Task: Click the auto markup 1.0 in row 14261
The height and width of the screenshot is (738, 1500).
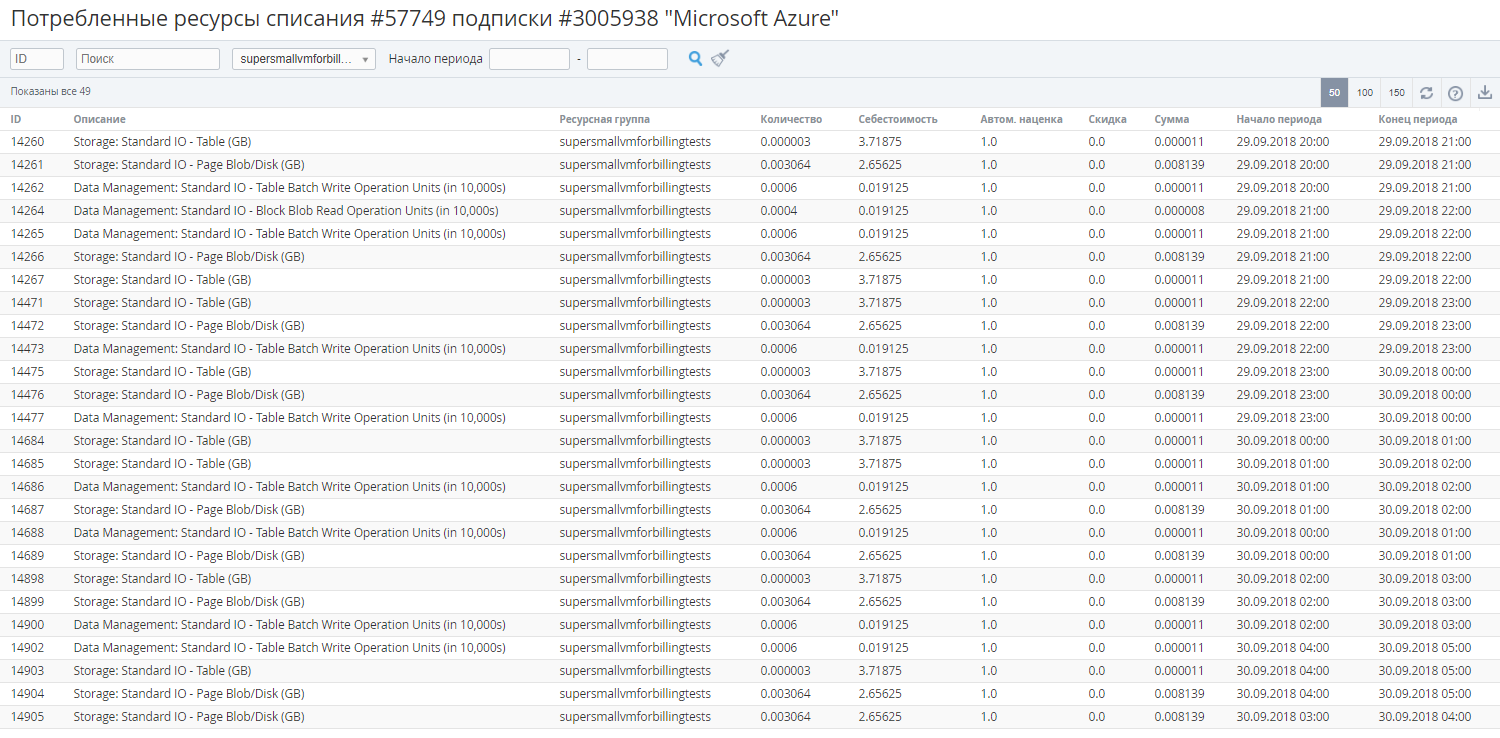Action: (x=988, y=165)
